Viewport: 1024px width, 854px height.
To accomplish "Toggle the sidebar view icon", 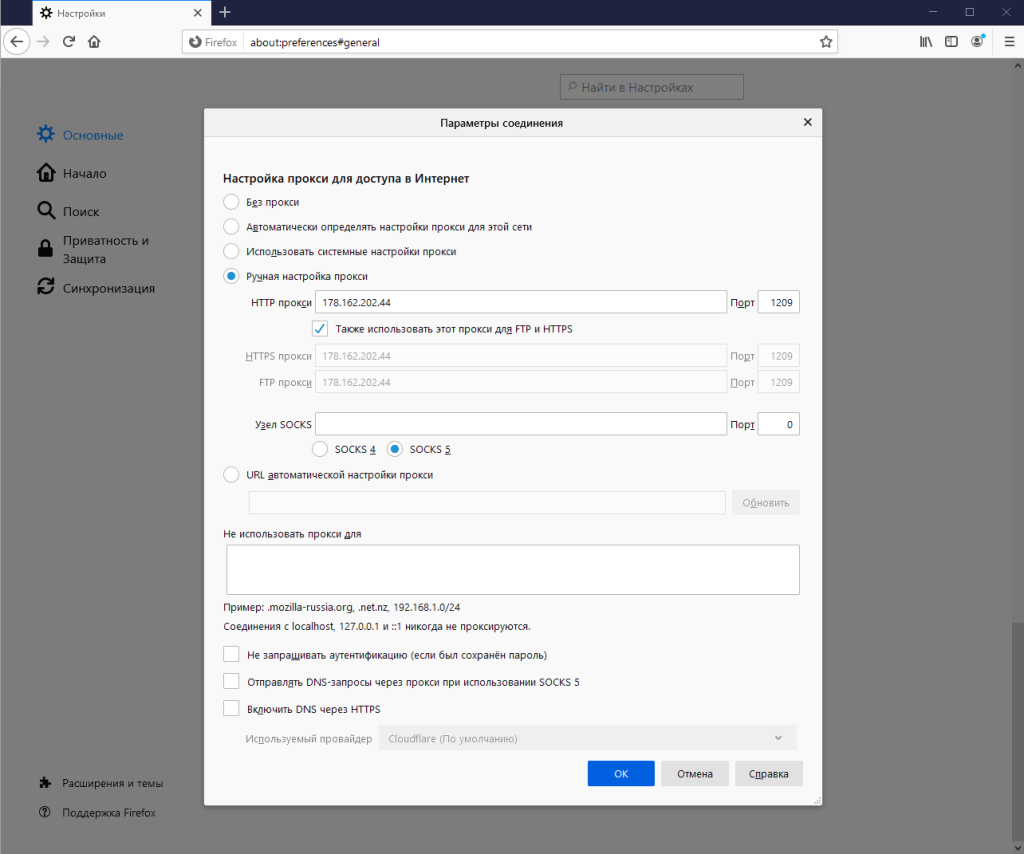I will click(x=951, y=42).
